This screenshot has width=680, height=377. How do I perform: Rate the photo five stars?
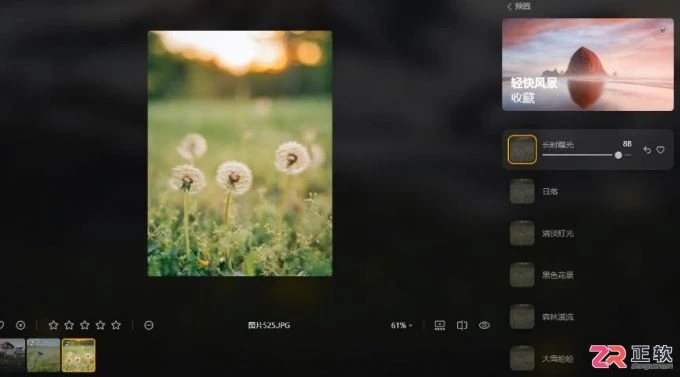pos(116,325)
